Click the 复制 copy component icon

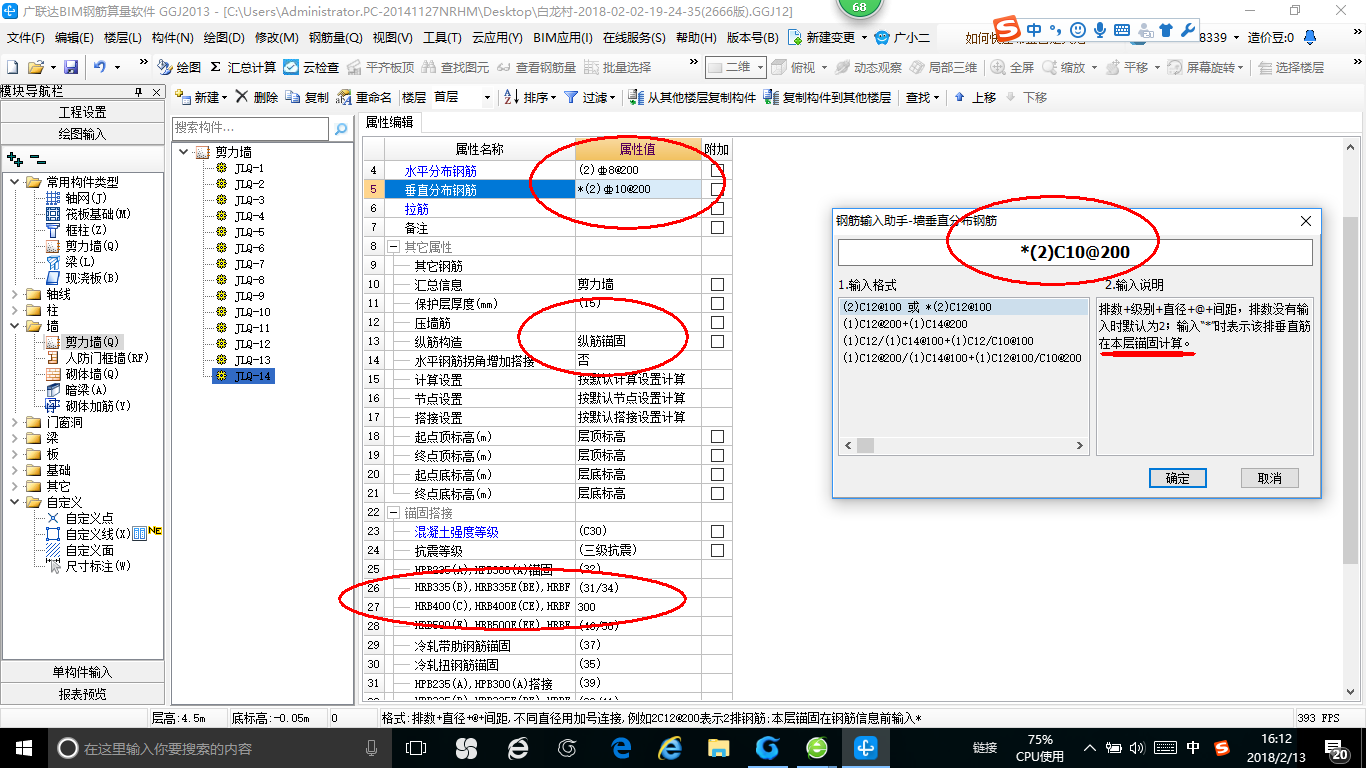(x=307, y=97)
